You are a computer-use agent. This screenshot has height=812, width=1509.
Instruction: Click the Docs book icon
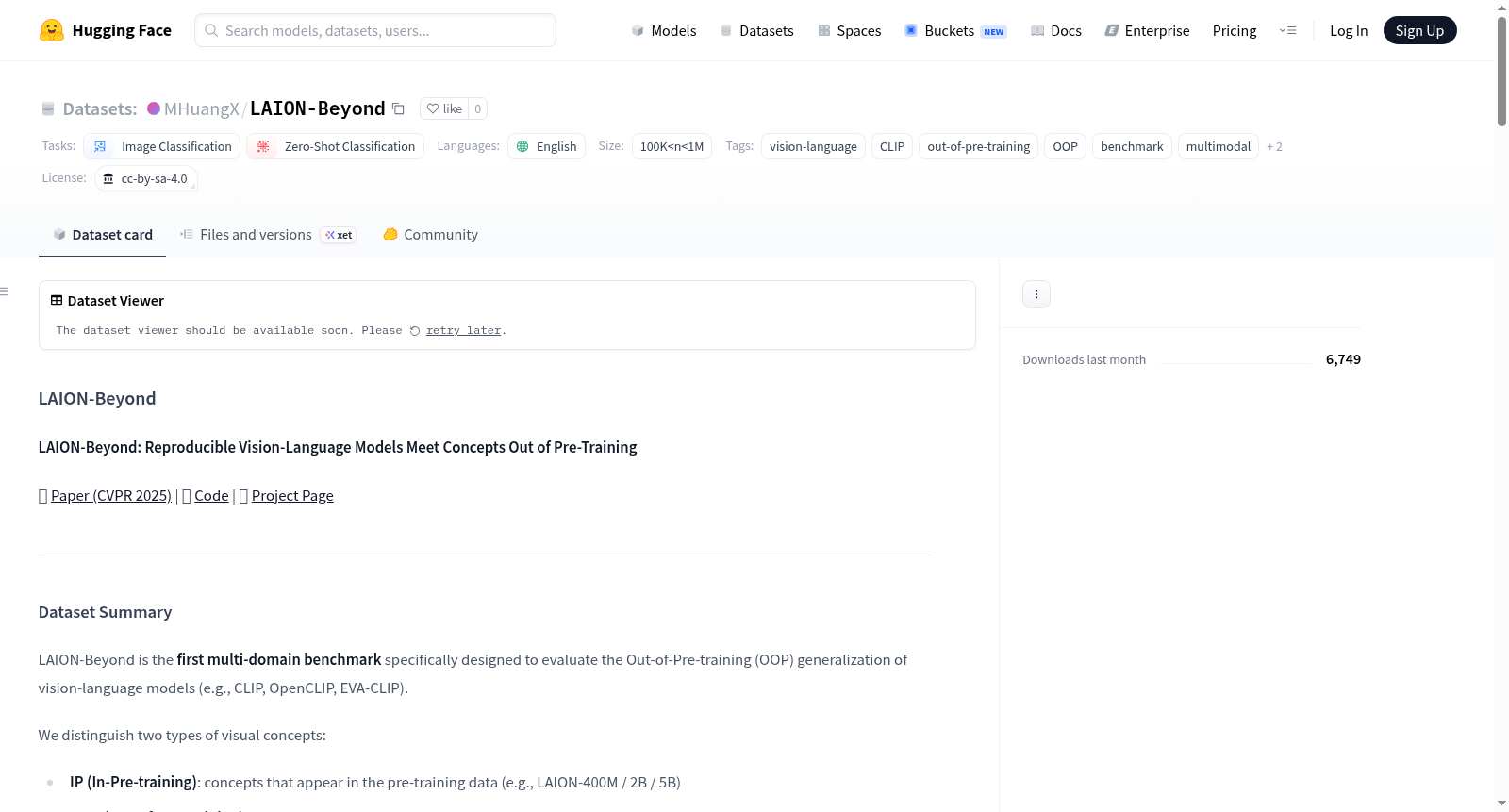pyautogui.click(x=1037, y=30)
